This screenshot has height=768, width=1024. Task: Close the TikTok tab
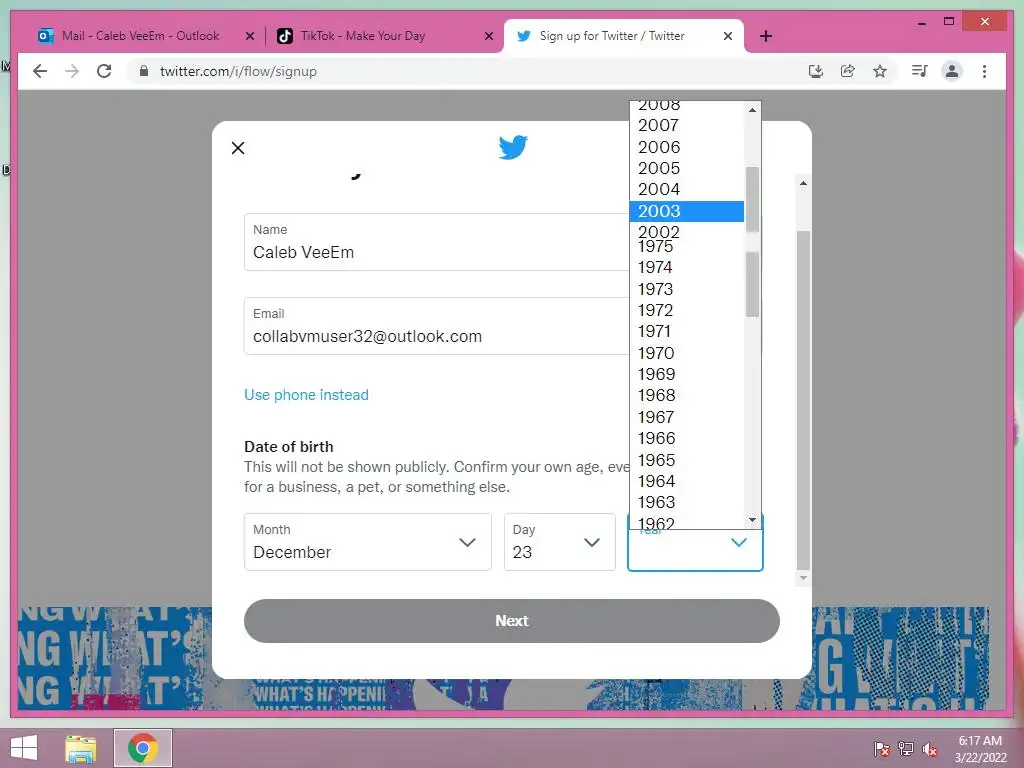pyautogui.click(x=488, y=37)
